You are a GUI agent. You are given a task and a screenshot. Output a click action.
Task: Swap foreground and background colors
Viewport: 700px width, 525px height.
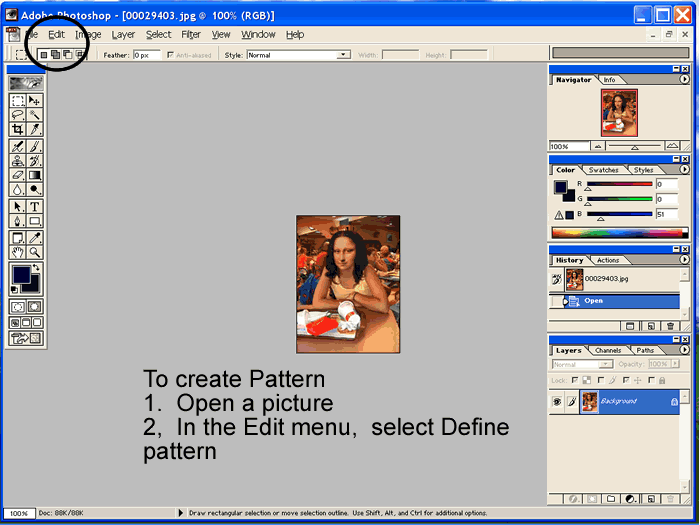click(x=36, y=268)
